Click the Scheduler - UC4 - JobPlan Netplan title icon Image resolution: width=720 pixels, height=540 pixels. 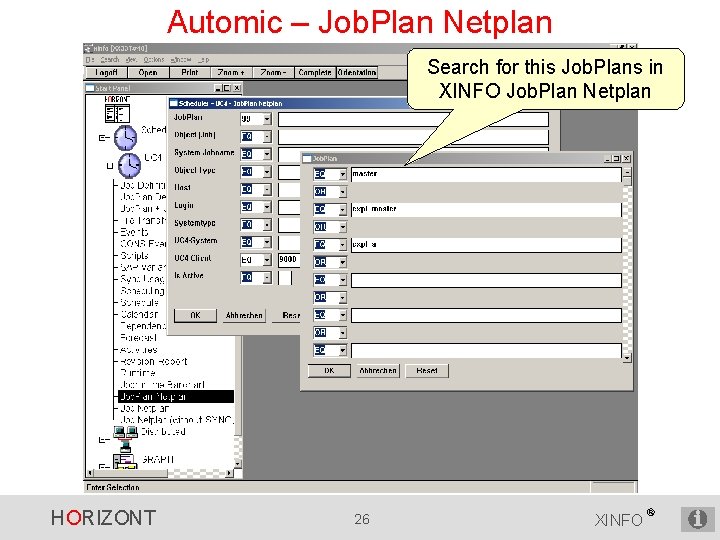point(174,103)
